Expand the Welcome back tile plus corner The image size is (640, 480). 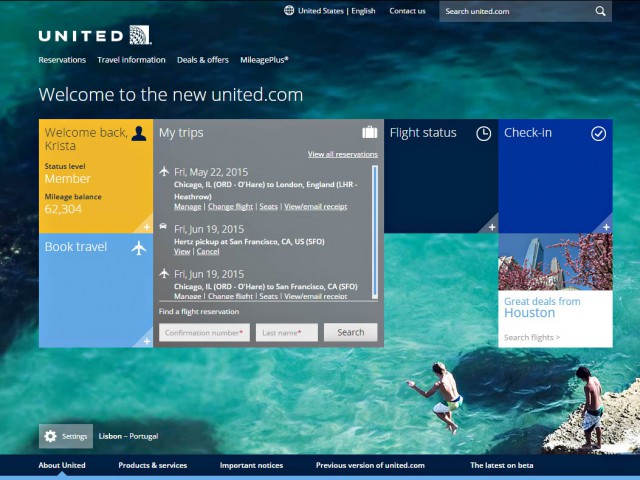[147, 227]
